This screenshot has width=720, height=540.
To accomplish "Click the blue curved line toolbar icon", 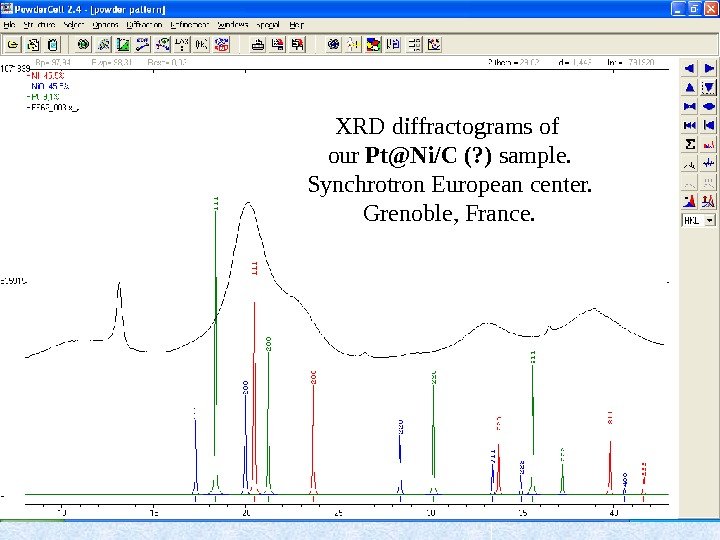I will (x=143, y=45).
